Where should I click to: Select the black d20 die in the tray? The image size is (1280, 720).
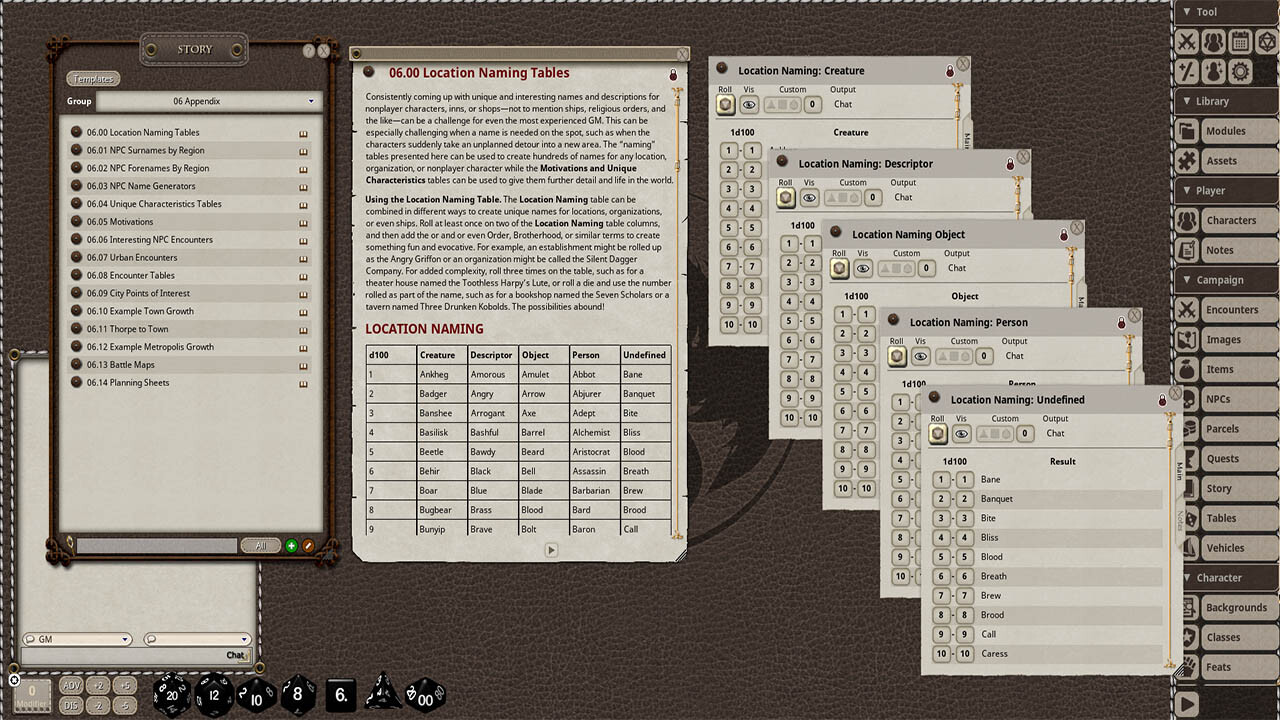pyautogui.click(x=172, y=694)
